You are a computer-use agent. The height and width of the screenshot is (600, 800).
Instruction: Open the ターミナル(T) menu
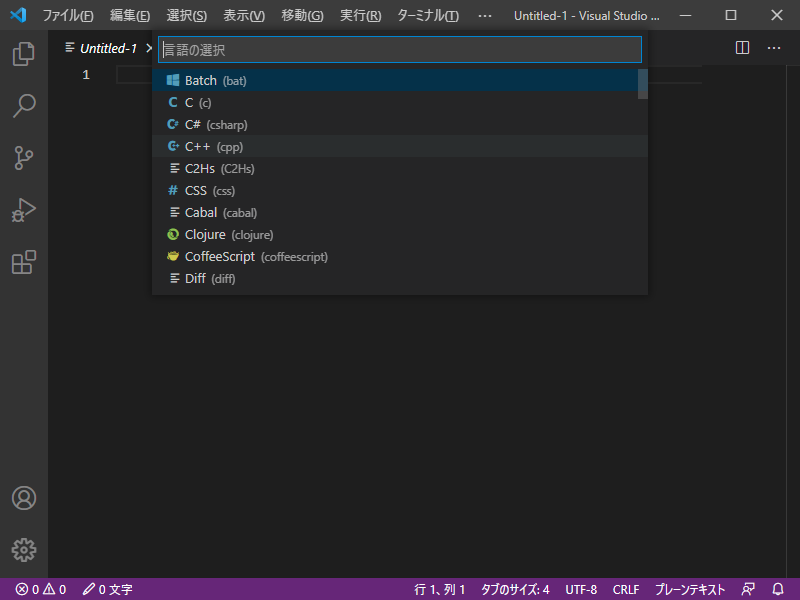[x=428, y=15]
